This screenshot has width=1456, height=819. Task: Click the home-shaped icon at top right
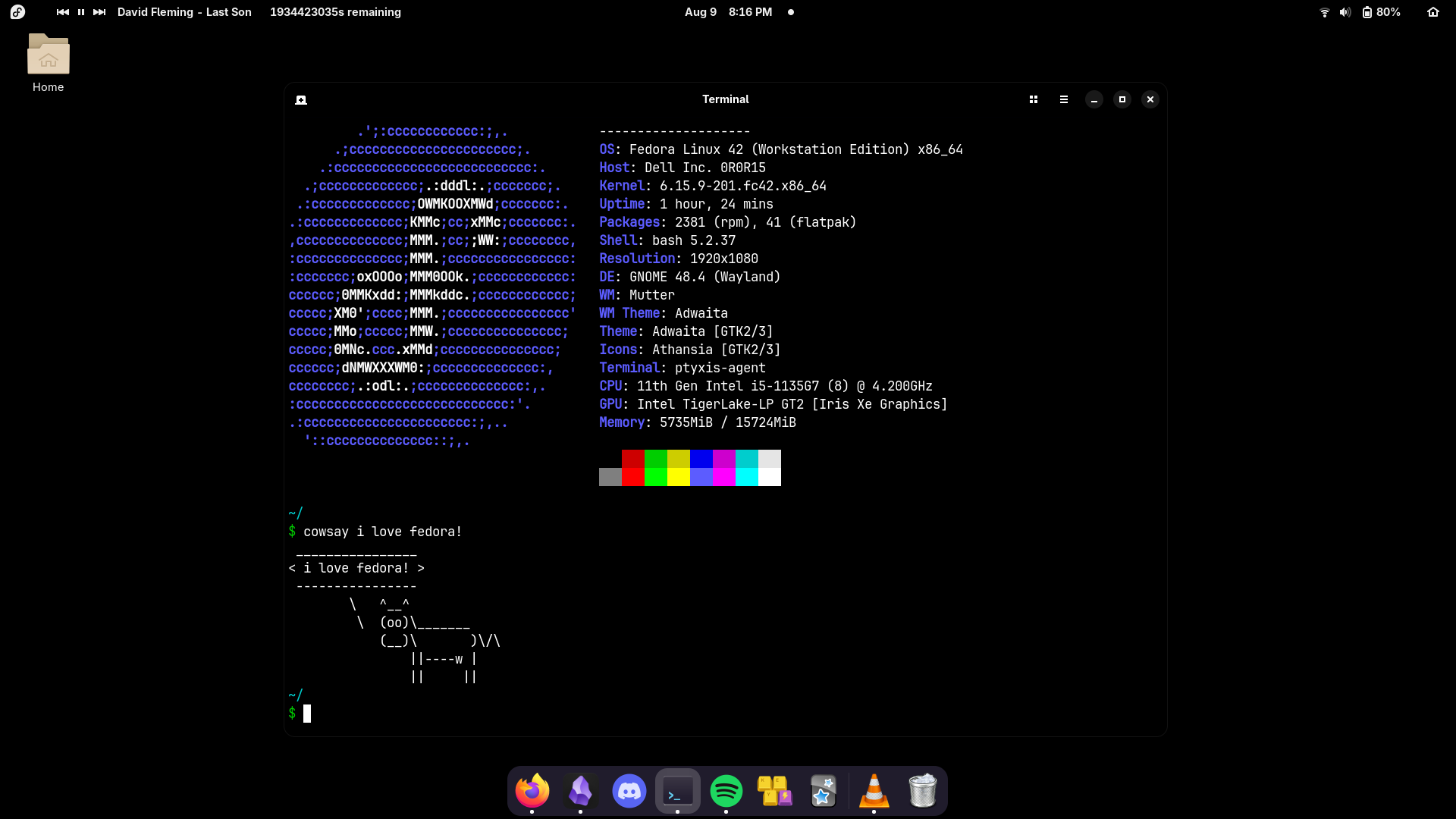pos(1433,12)
